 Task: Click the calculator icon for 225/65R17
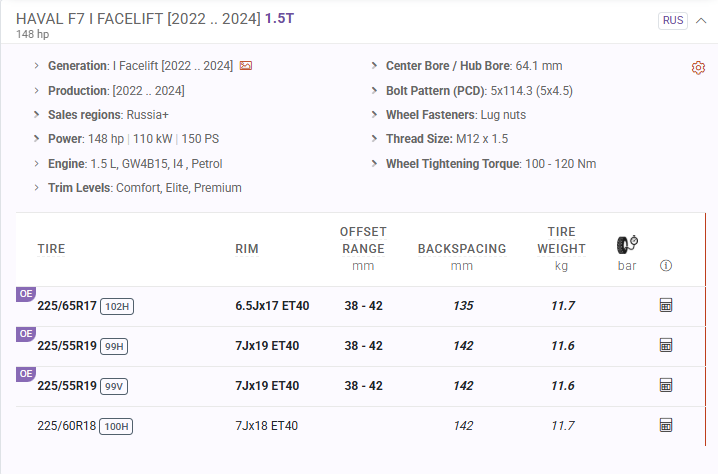666,305
